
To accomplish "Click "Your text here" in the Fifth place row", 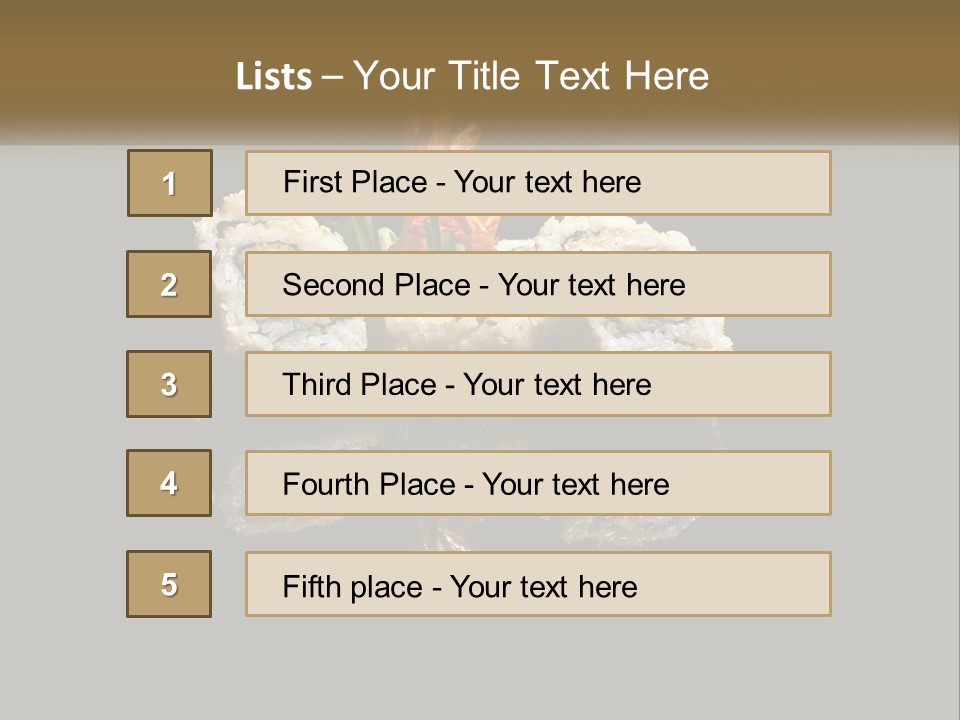I will point(543,586).
